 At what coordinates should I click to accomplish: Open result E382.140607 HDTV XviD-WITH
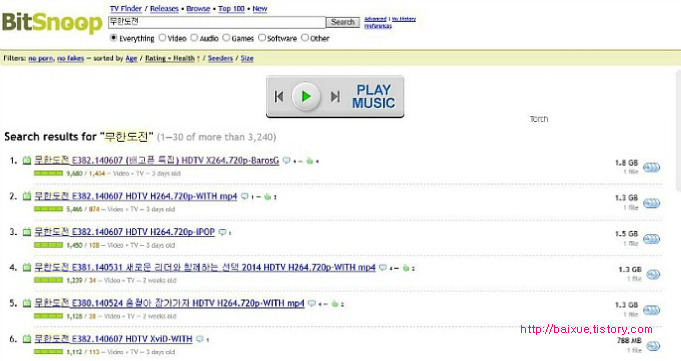[113, 339]
